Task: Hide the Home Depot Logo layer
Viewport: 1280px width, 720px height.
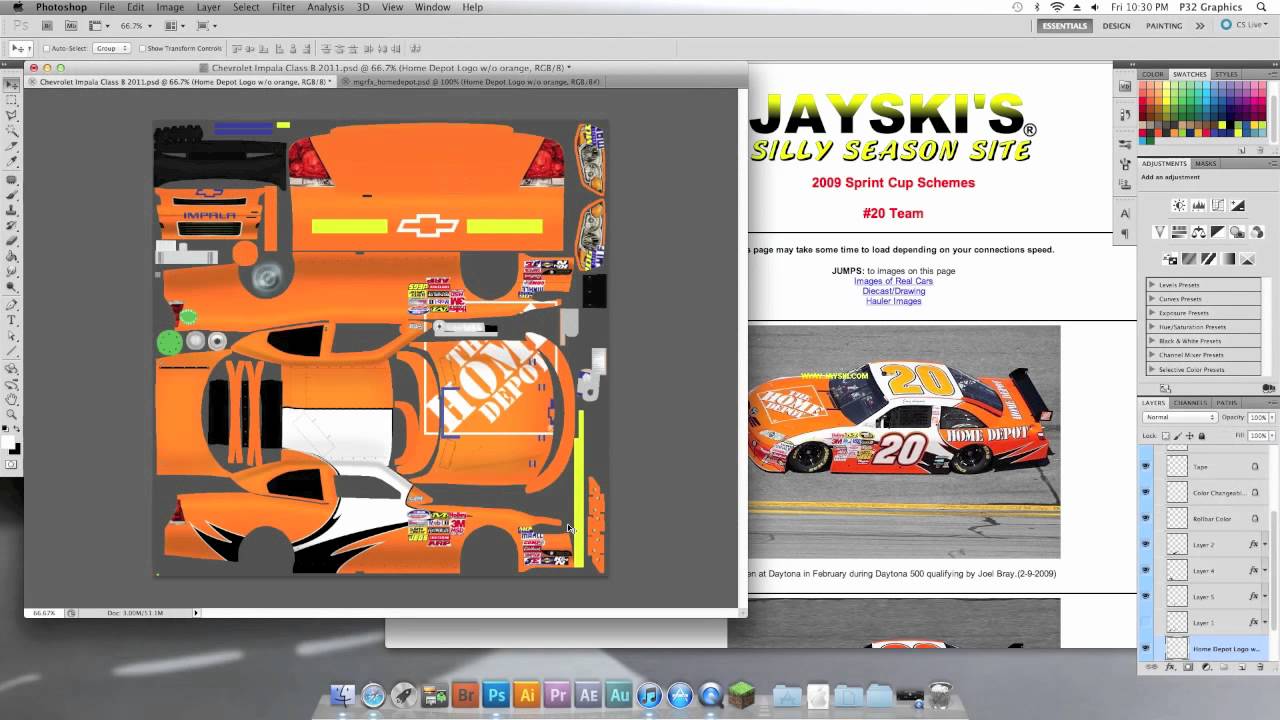Action: [x=1146, y=648]
